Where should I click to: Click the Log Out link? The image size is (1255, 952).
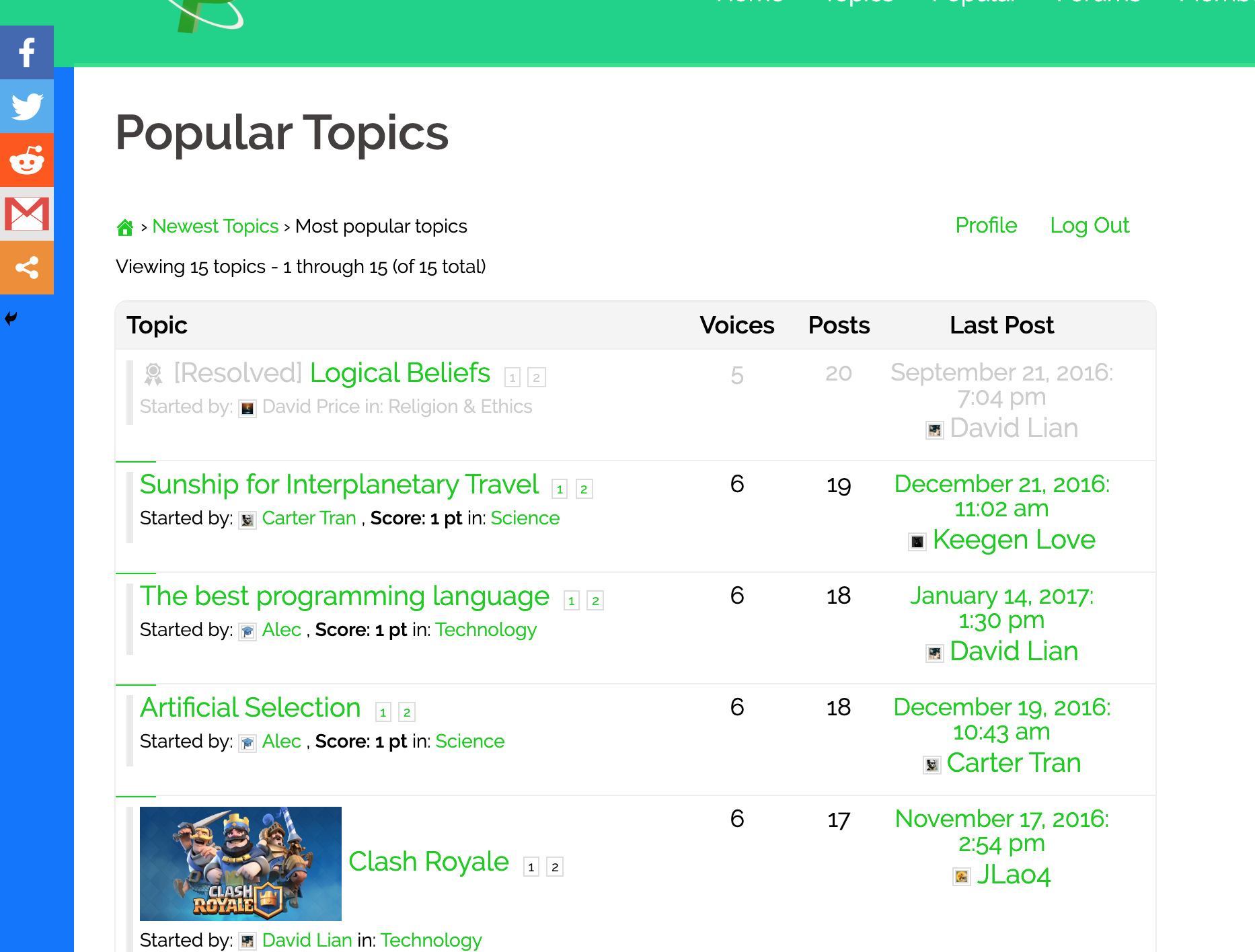pos(1090,225)
